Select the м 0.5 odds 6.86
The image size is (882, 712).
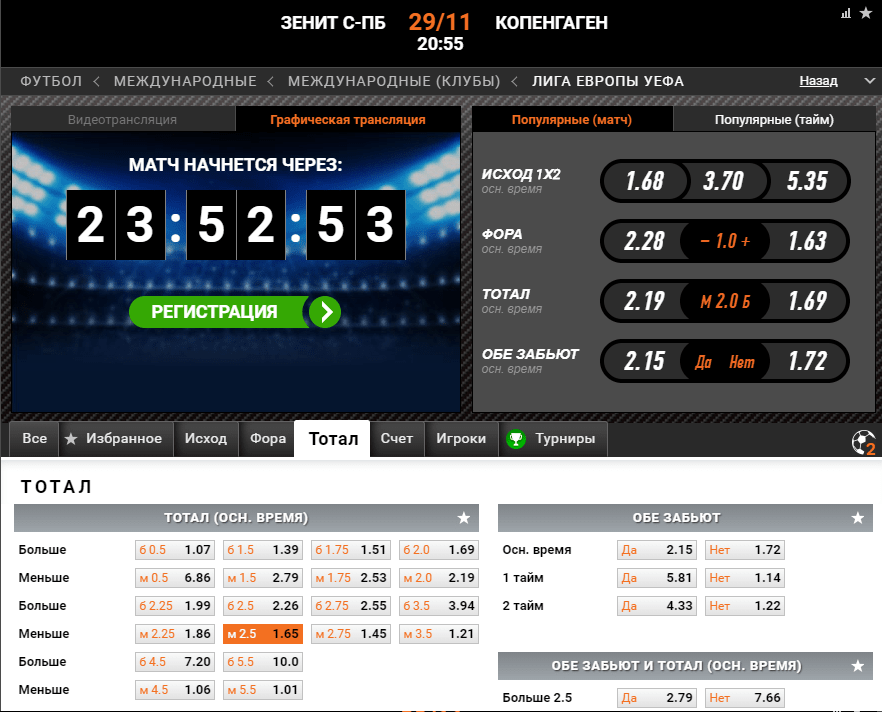coord(175,578)
